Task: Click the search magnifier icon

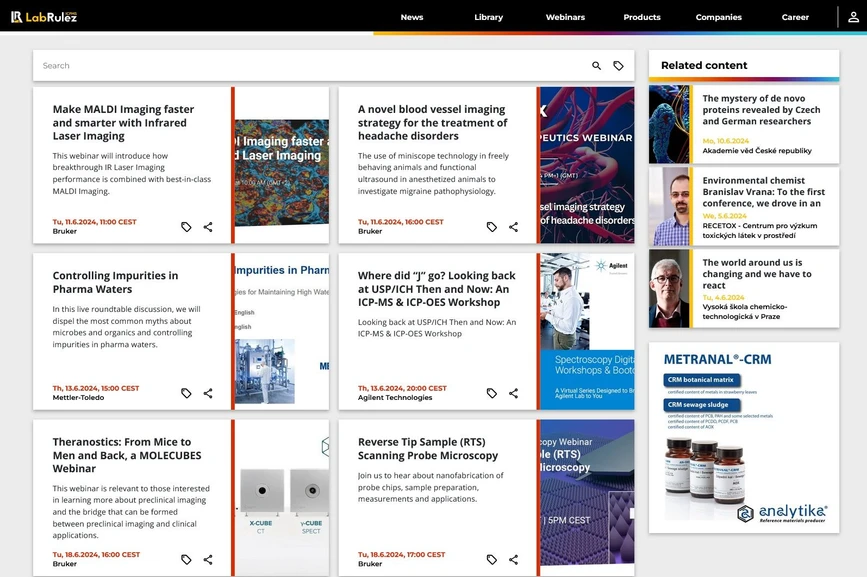Action: click(596, 66)
